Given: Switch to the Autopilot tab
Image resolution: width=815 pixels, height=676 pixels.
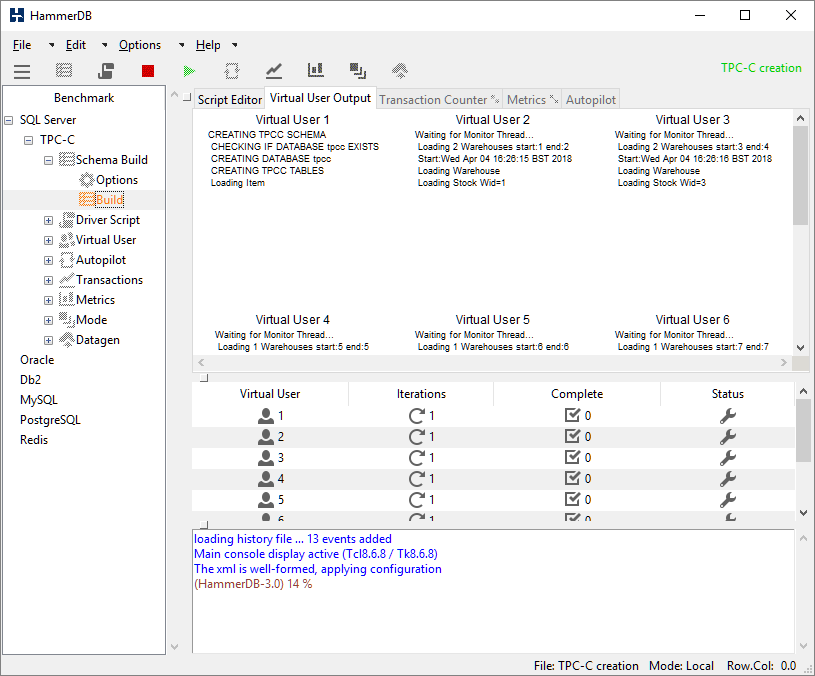Looking at the screenshot, I should (590, 100).
